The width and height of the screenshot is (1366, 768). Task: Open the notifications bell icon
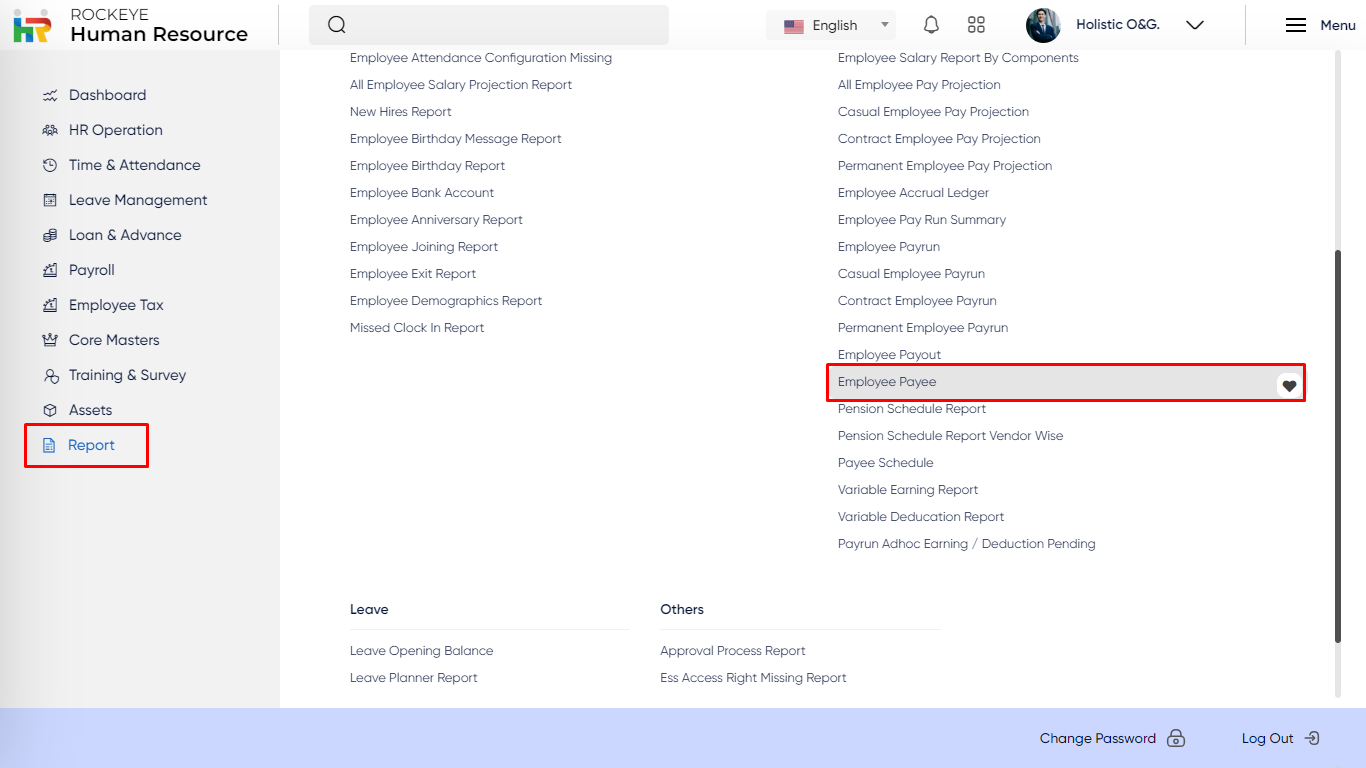[x=931, y=25]
